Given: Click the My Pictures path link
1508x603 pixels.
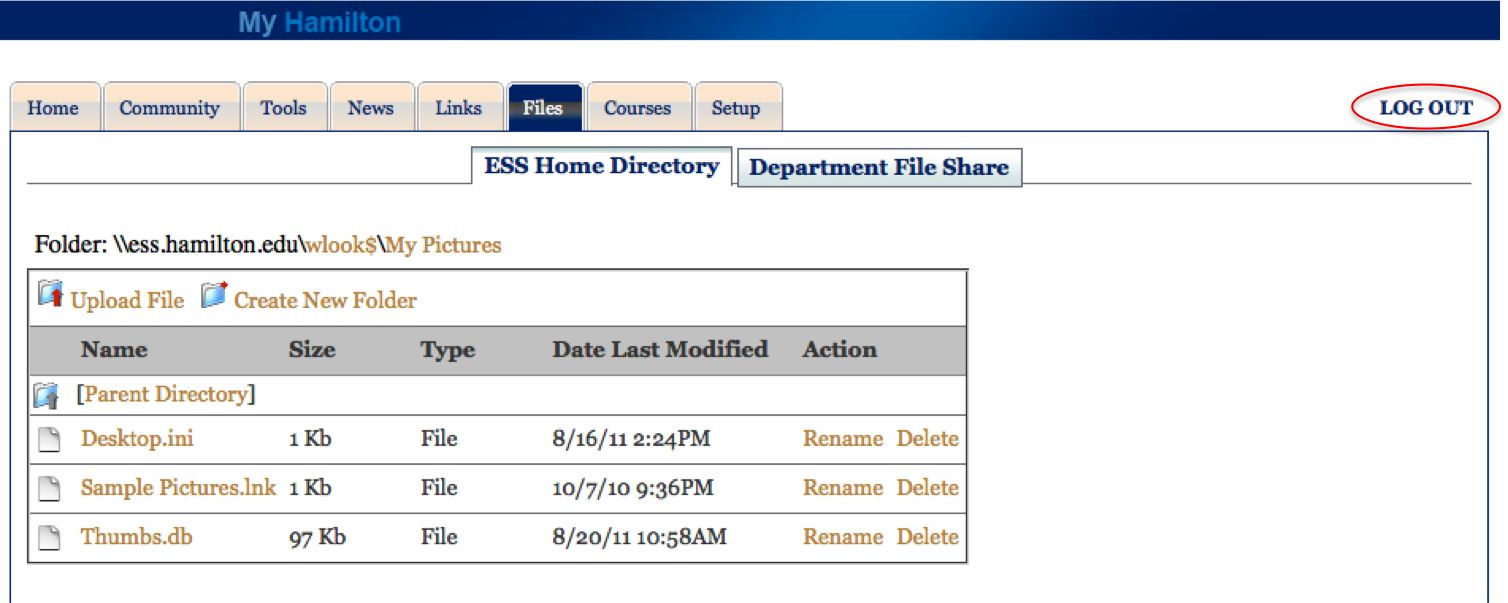Looking at the screenshot, I should coord(444,245).
